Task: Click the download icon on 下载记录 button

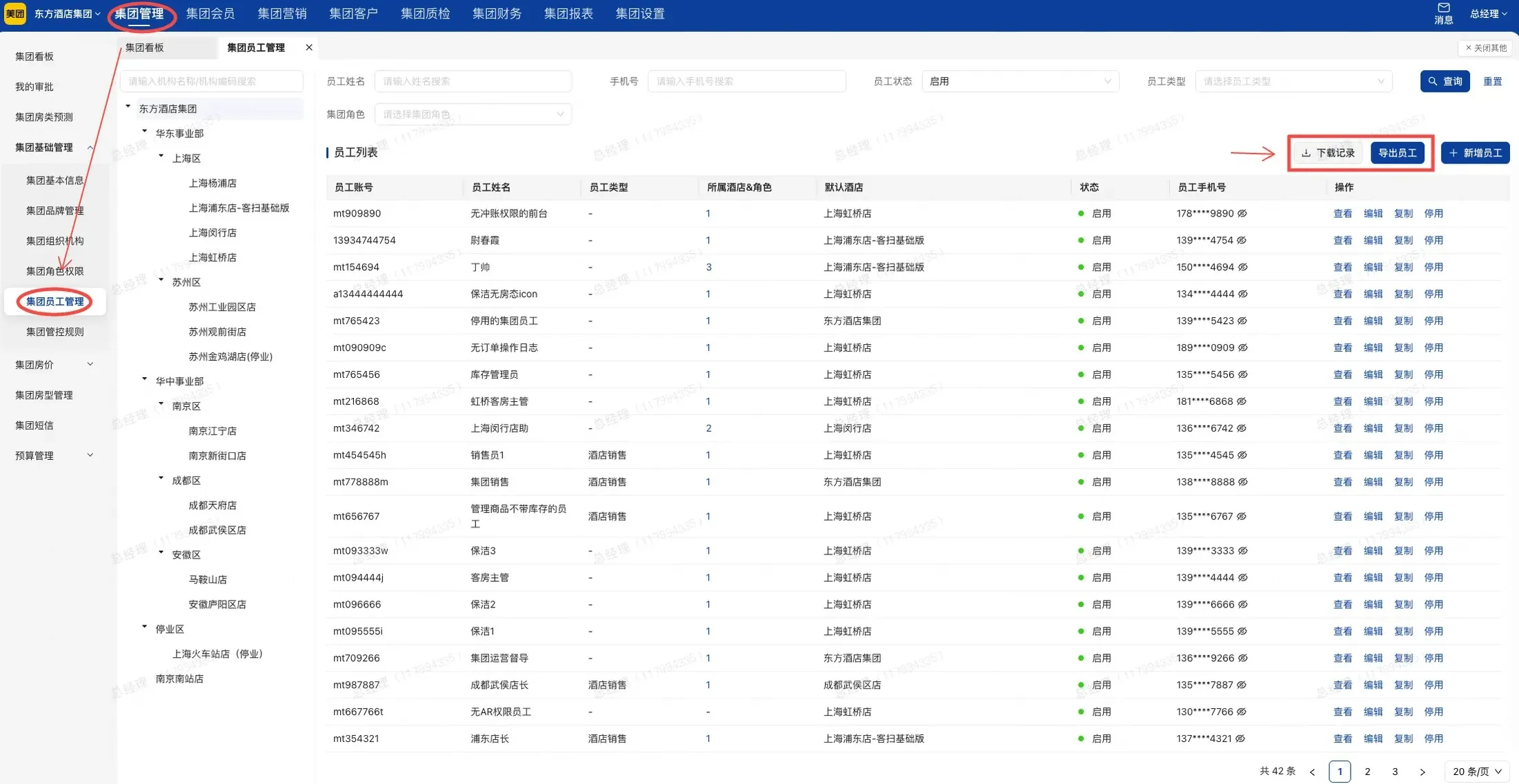Action: [x=1305, y=152]
